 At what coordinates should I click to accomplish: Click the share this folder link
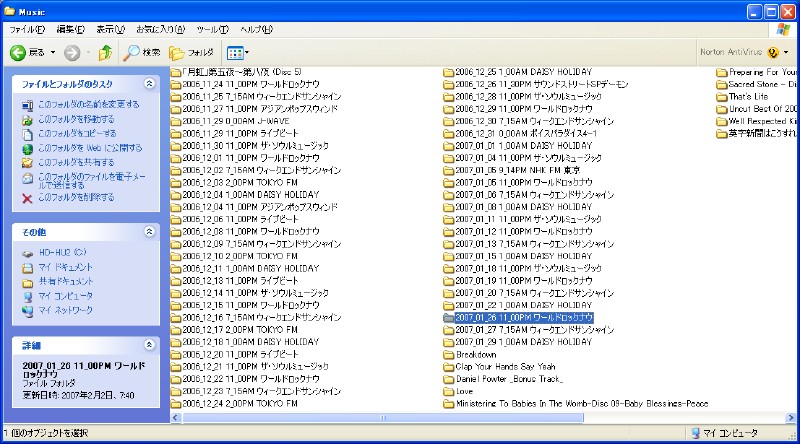(x=76, y=162)
